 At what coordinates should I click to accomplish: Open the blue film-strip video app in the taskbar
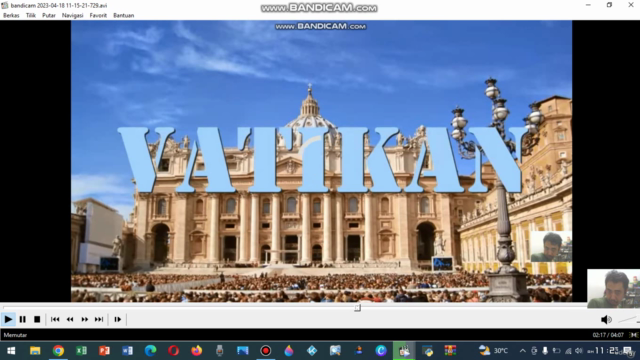pos(242,351)
